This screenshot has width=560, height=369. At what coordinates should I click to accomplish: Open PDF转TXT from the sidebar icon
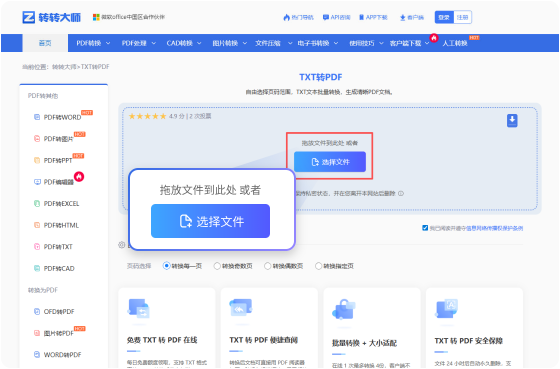click(37, 246)
